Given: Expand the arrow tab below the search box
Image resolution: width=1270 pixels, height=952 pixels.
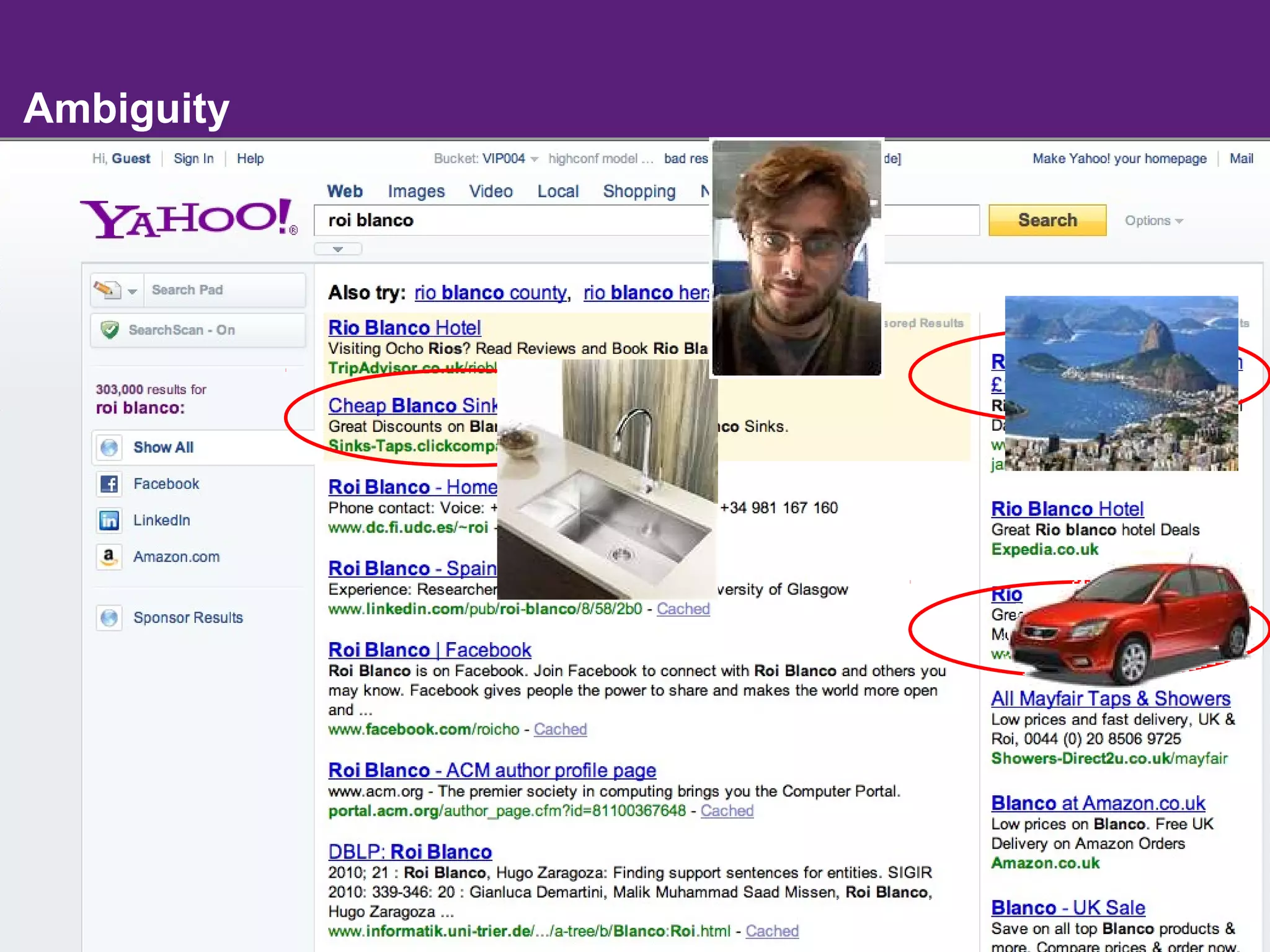Looking at the screenshot, I should (x=338, y=249).
